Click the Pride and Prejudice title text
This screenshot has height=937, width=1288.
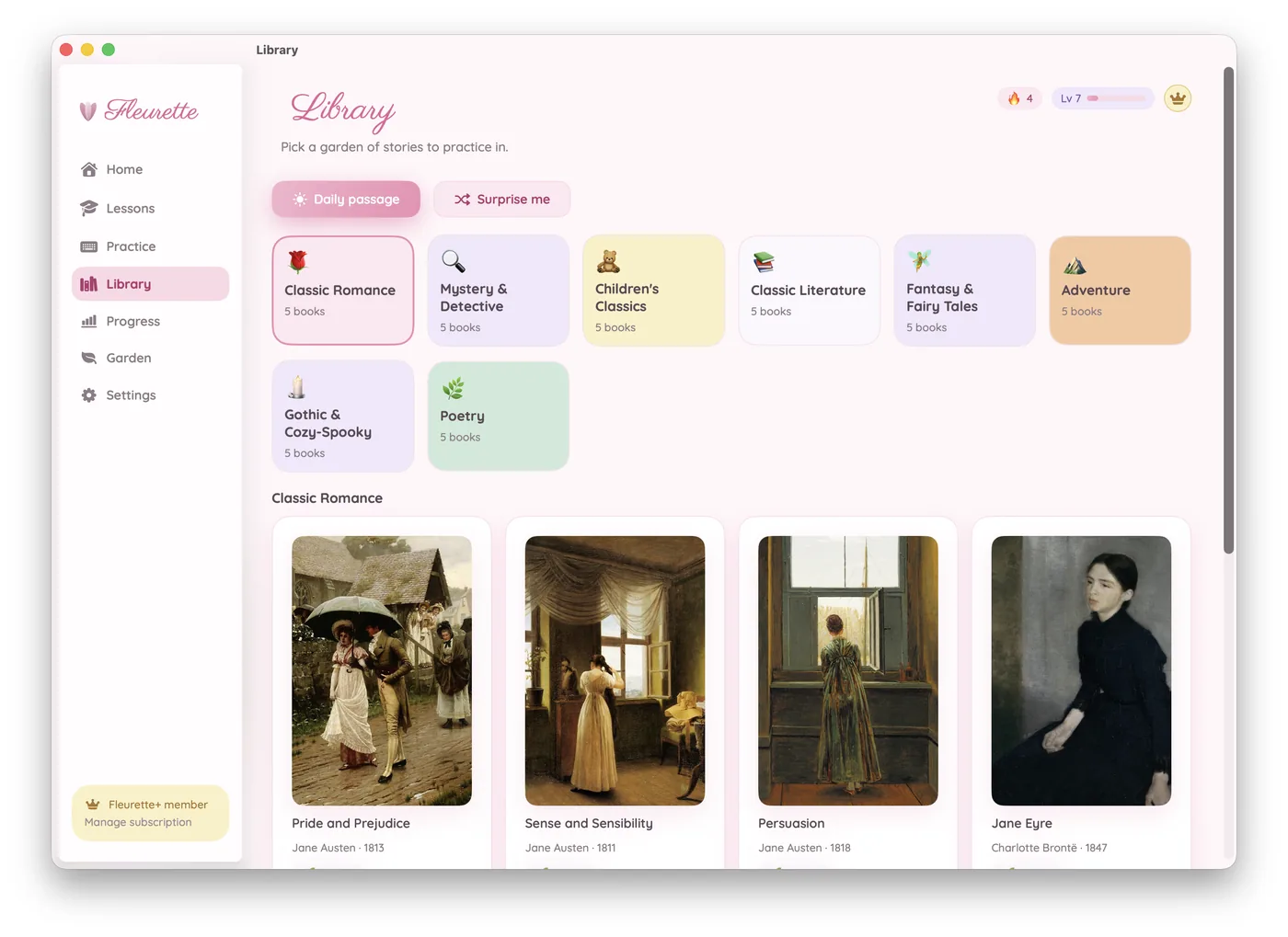(x=351, y=824)
